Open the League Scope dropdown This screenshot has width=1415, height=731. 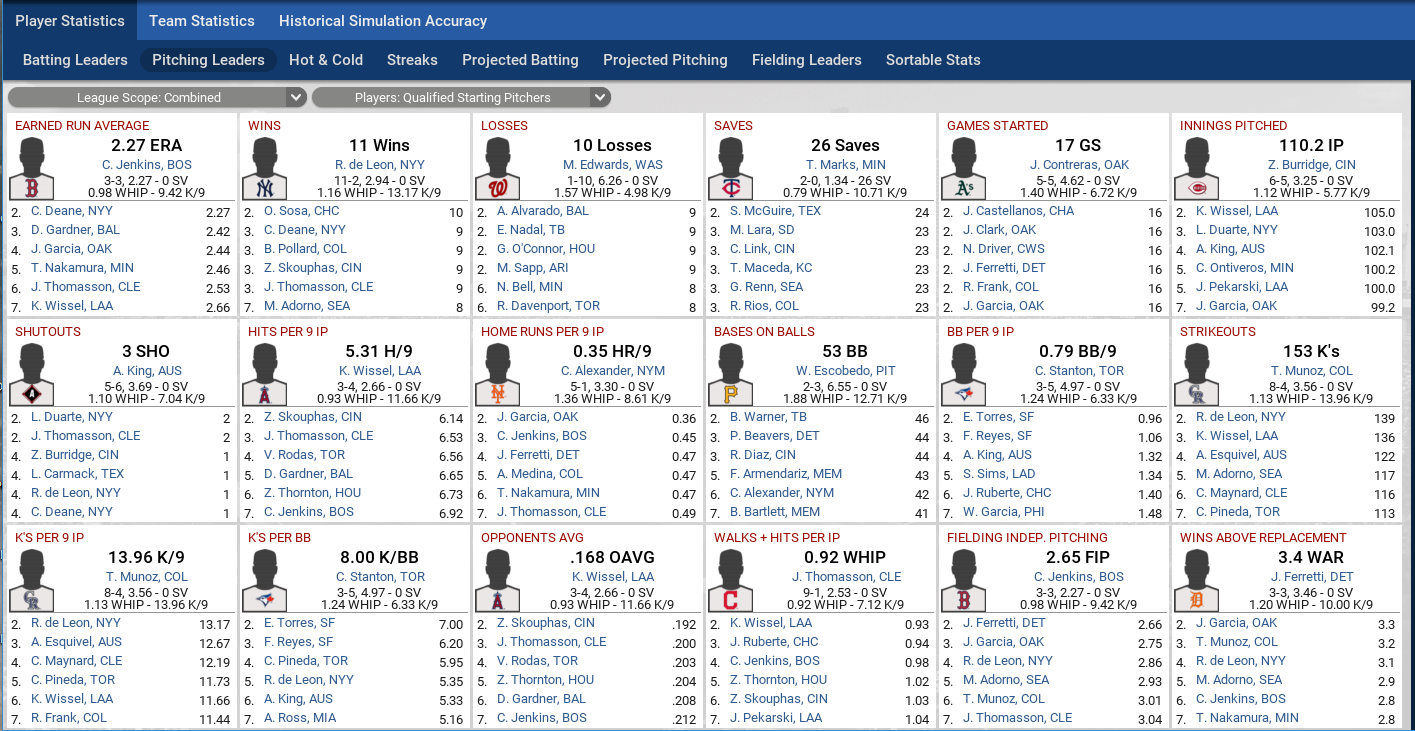point(157,98)
